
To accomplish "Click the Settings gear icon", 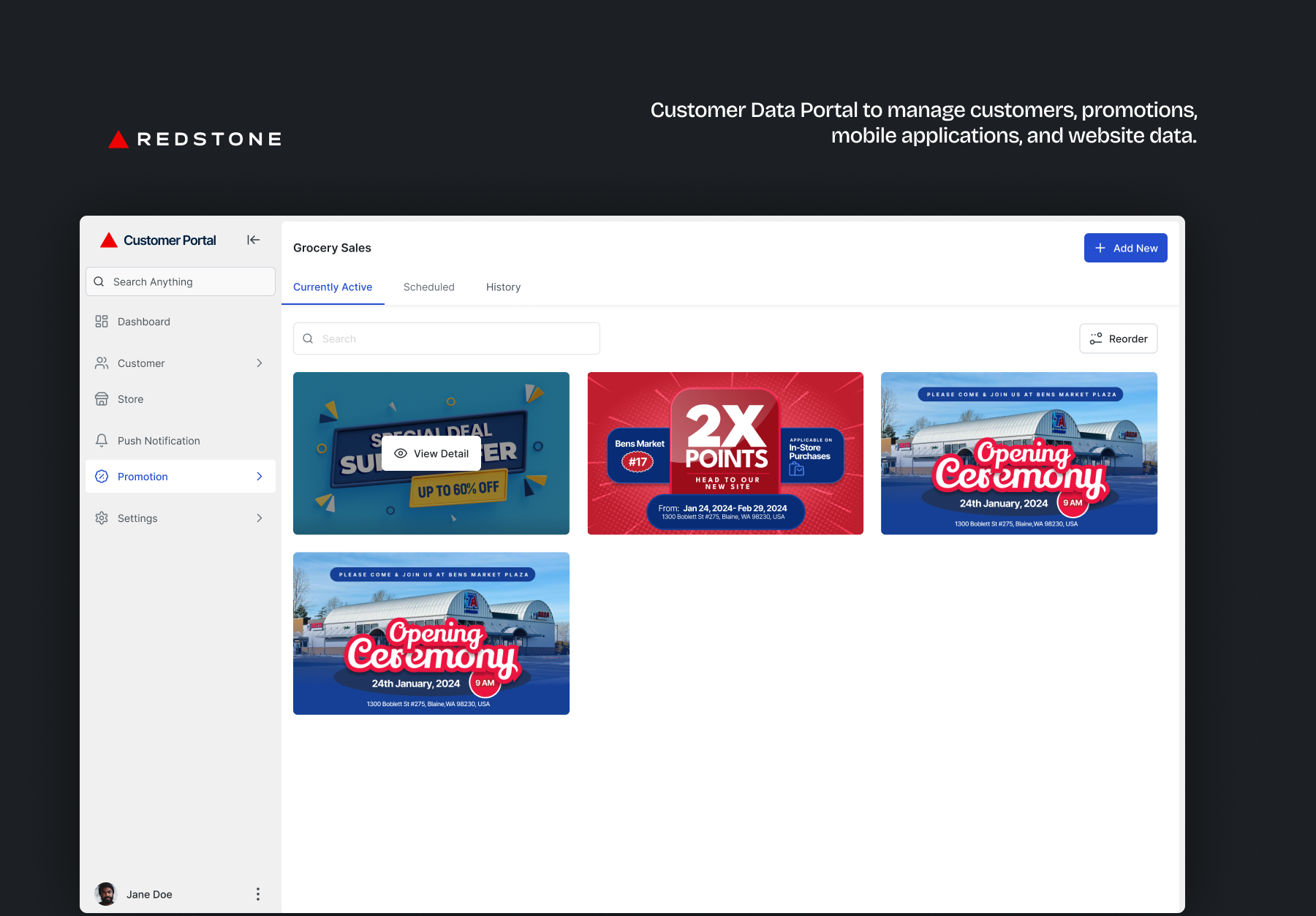I will (102, 518).
